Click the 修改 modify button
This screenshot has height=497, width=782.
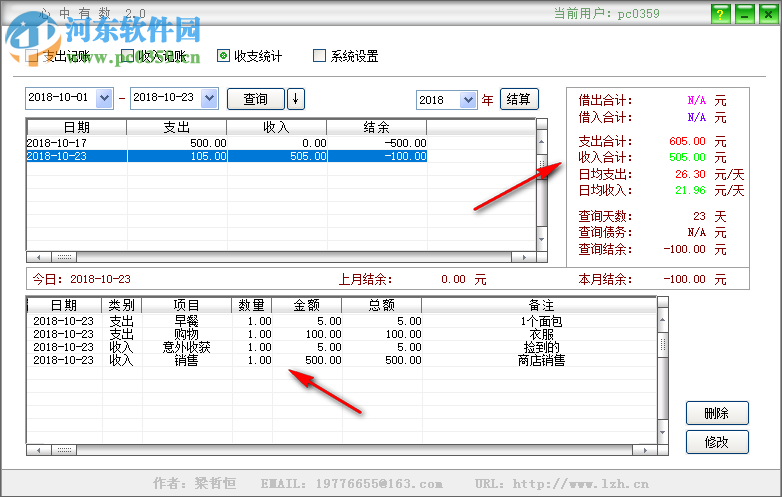717,442
